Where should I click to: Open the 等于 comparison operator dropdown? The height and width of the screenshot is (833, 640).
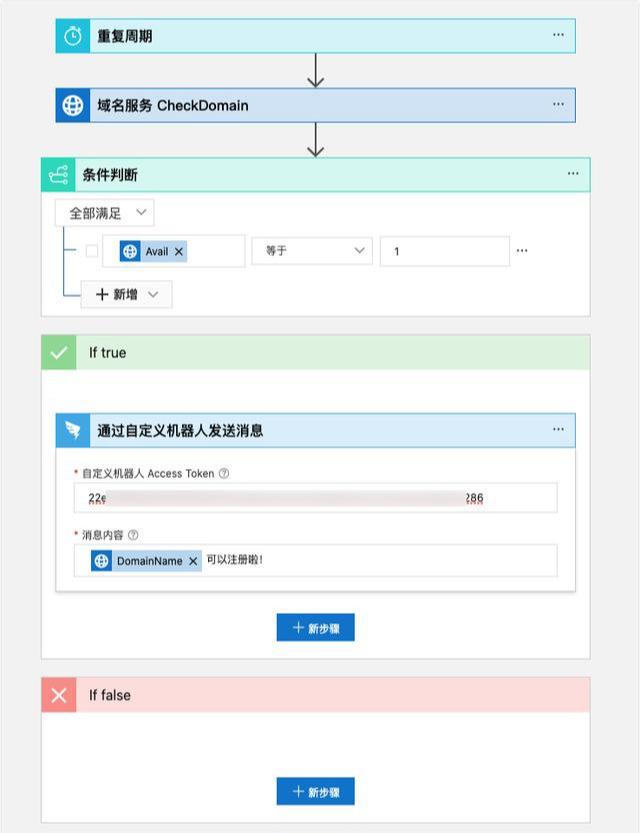(312, 251)
